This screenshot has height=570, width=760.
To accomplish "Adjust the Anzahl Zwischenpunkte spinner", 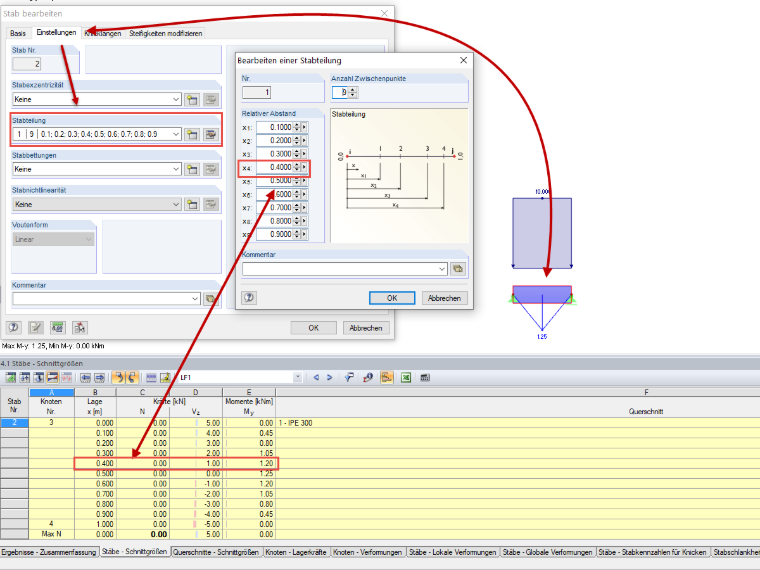I will tap(353, 92).
